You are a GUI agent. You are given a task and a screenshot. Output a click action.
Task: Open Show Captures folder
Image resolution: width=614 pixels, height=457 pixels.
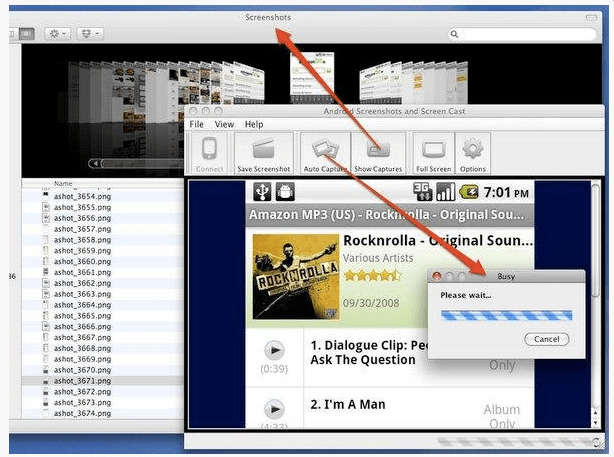coord(378,154)
